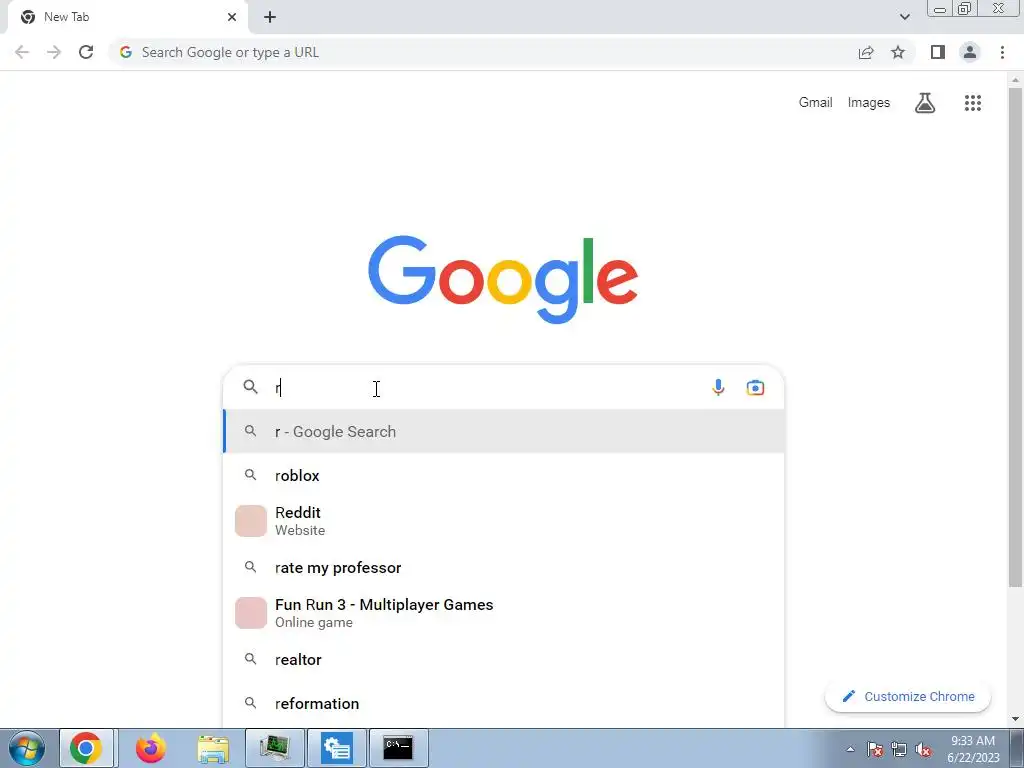Viewport: 1024px width, 768px height.
Task: Launch Firefox from the taskbar
Action: (150, 748)
